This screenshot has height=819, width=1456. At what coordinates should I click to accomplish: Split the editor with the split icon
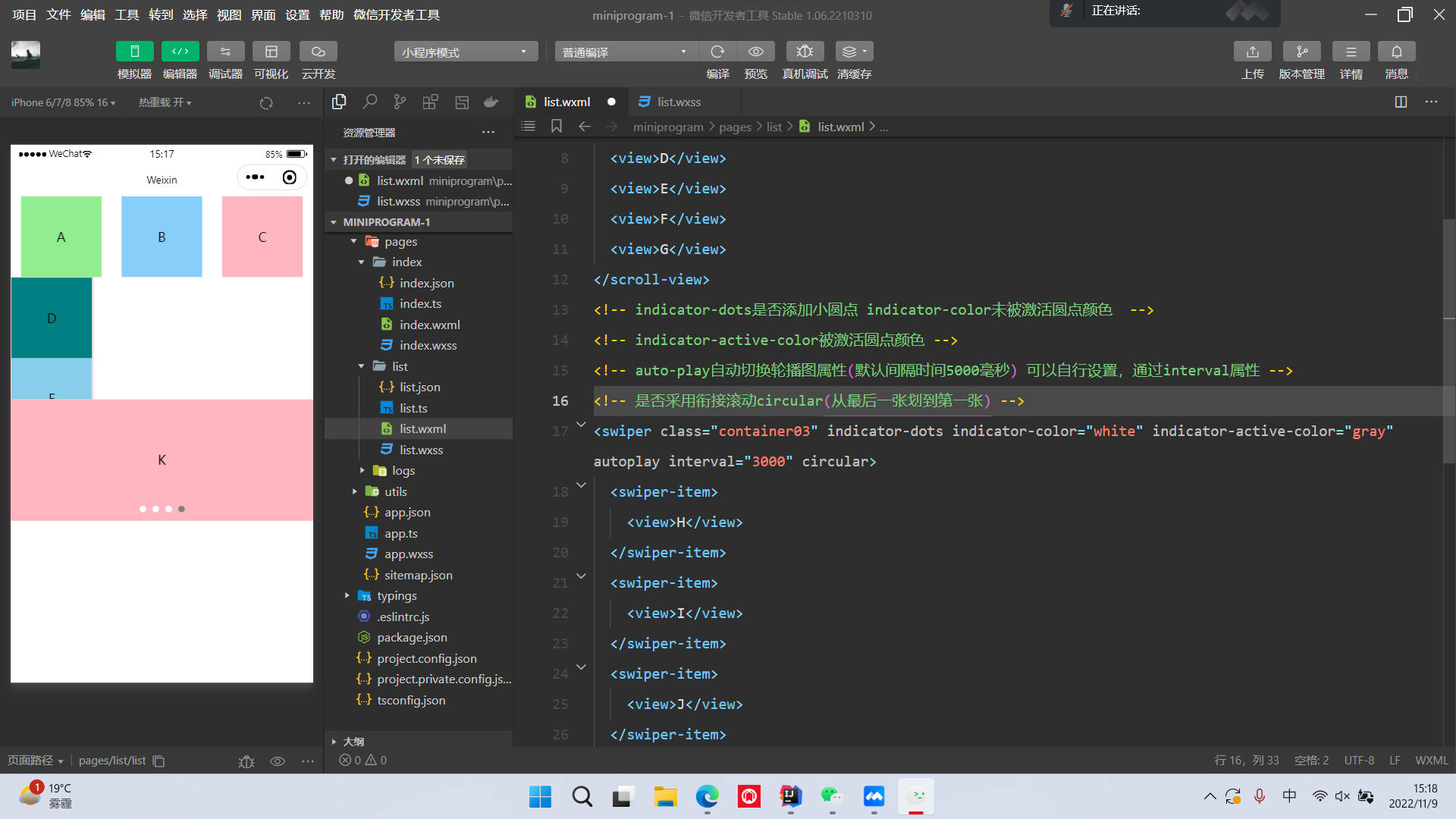coord(1401,102)
